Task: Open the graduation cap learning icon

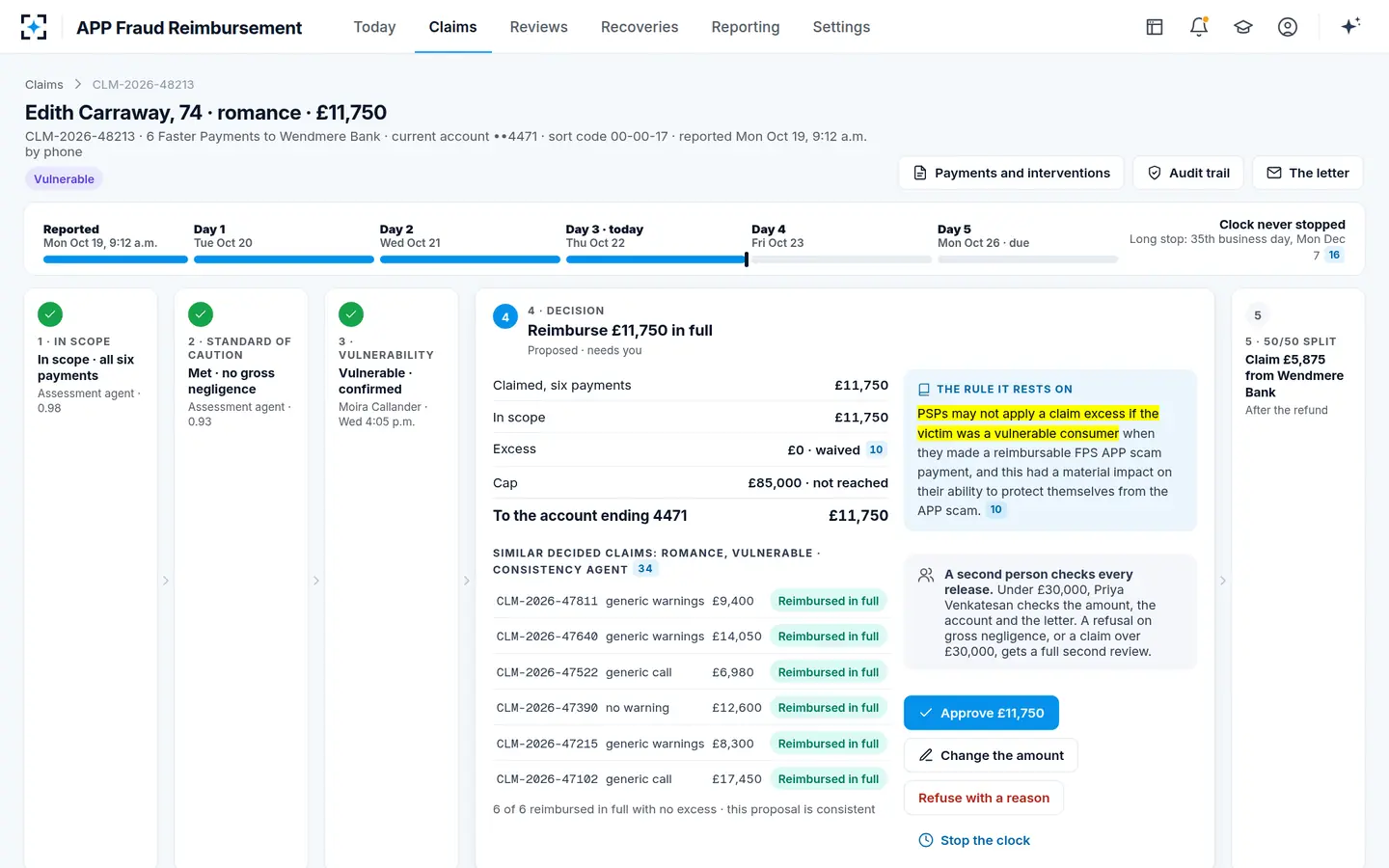Action: 1243,27
